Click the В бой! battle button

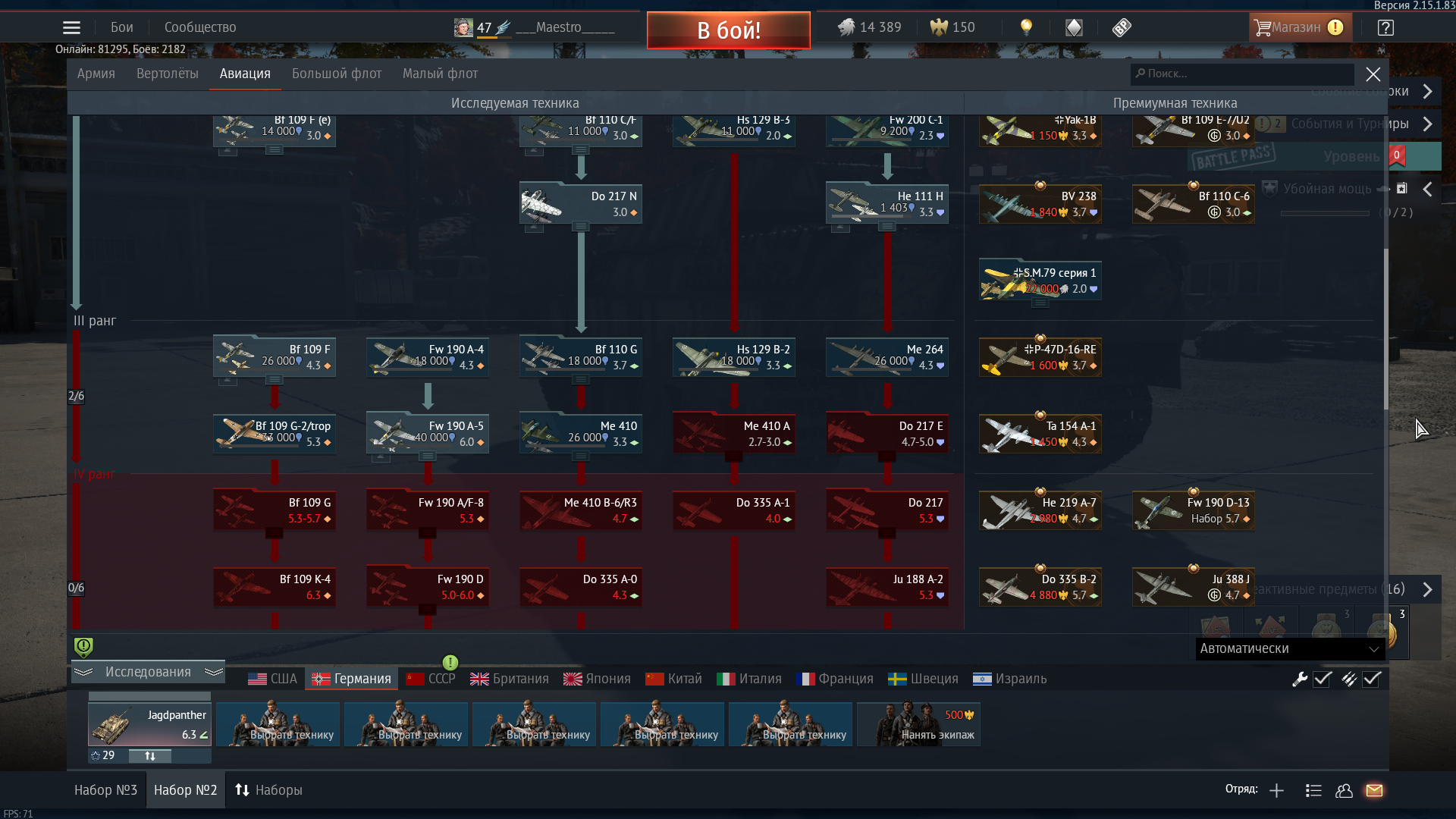(728, 30)
